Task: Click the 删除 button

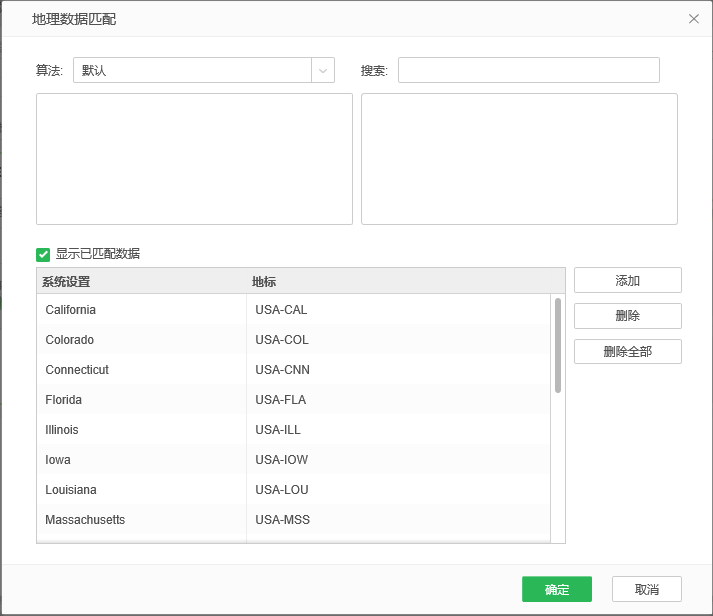Action: 628,316
